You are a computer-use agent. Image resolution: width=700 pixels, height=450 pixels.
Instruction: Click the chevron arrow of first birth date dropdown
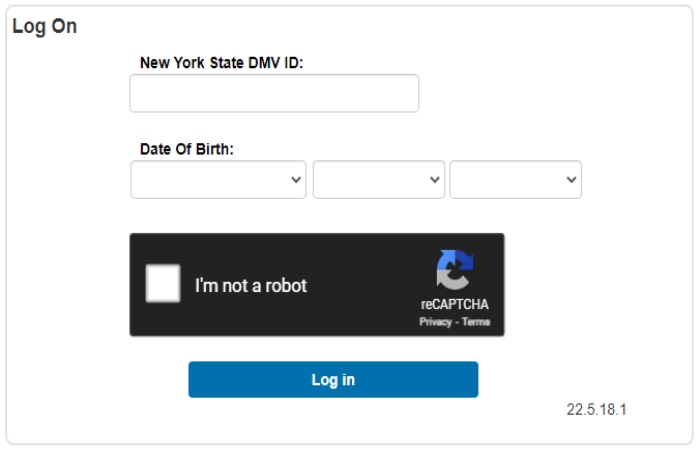296,179
